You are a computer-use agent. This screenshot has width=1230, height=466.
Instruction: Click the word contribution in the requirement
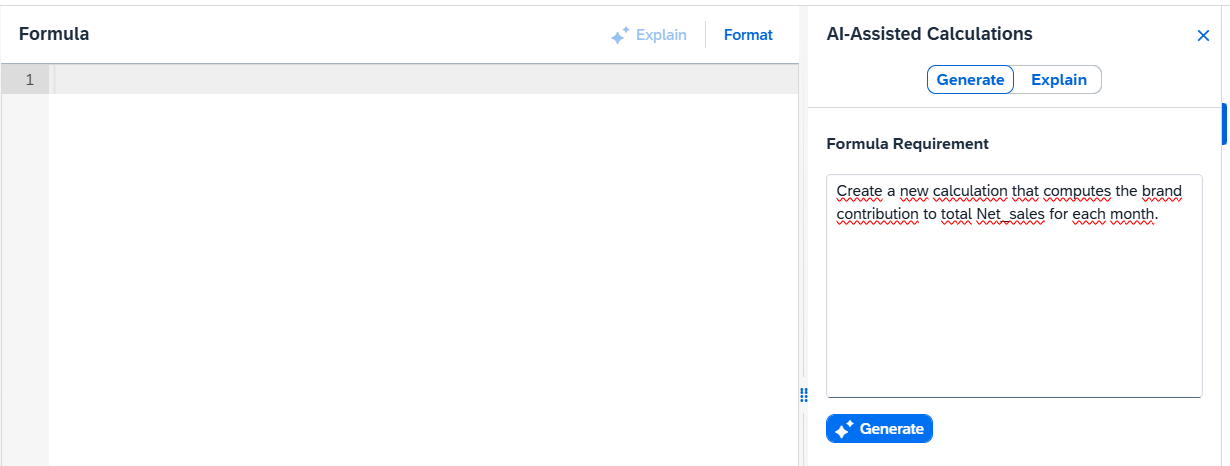[877, 214]
